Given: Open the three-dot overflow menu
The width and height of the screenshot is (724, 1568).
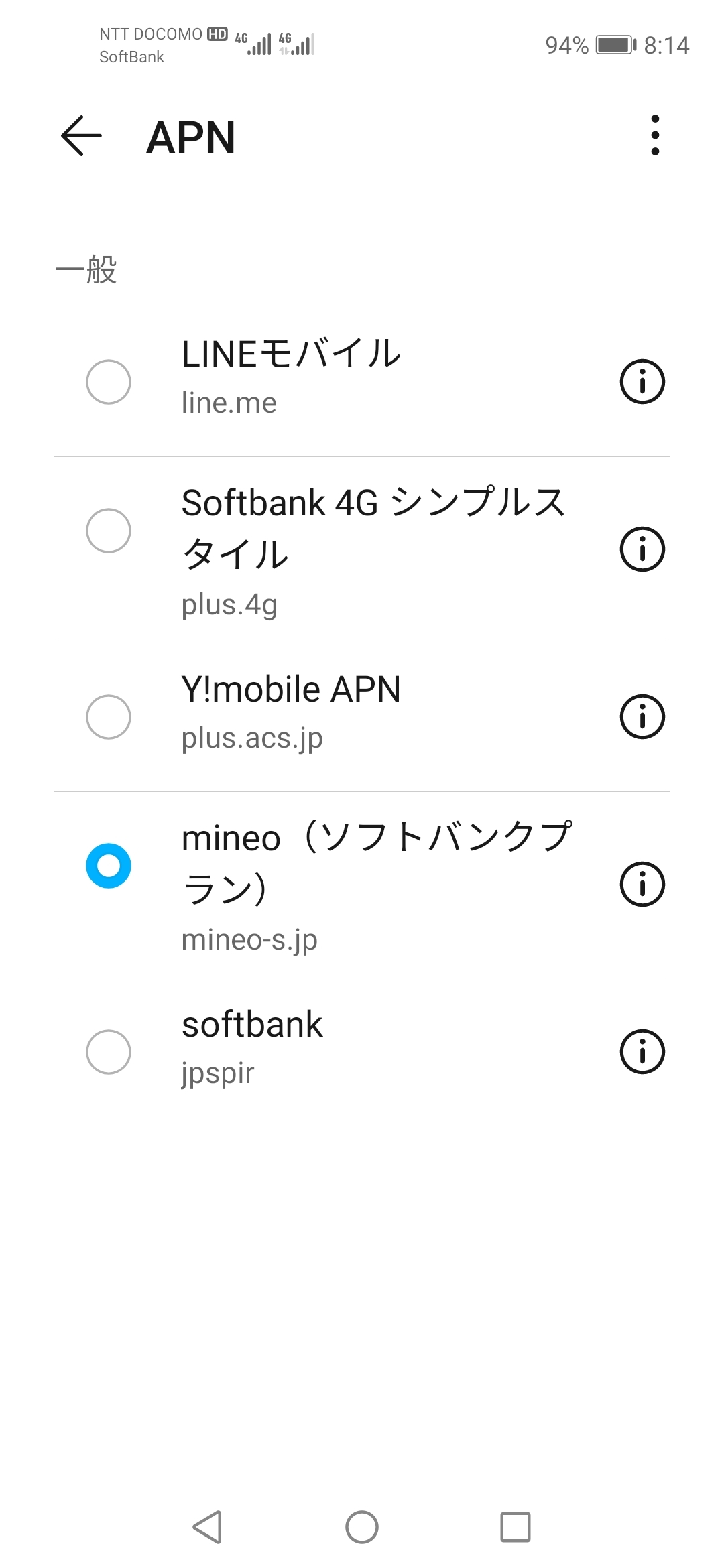Looking at the screenshot, I should pyautogui.click(x=655, y=135).
